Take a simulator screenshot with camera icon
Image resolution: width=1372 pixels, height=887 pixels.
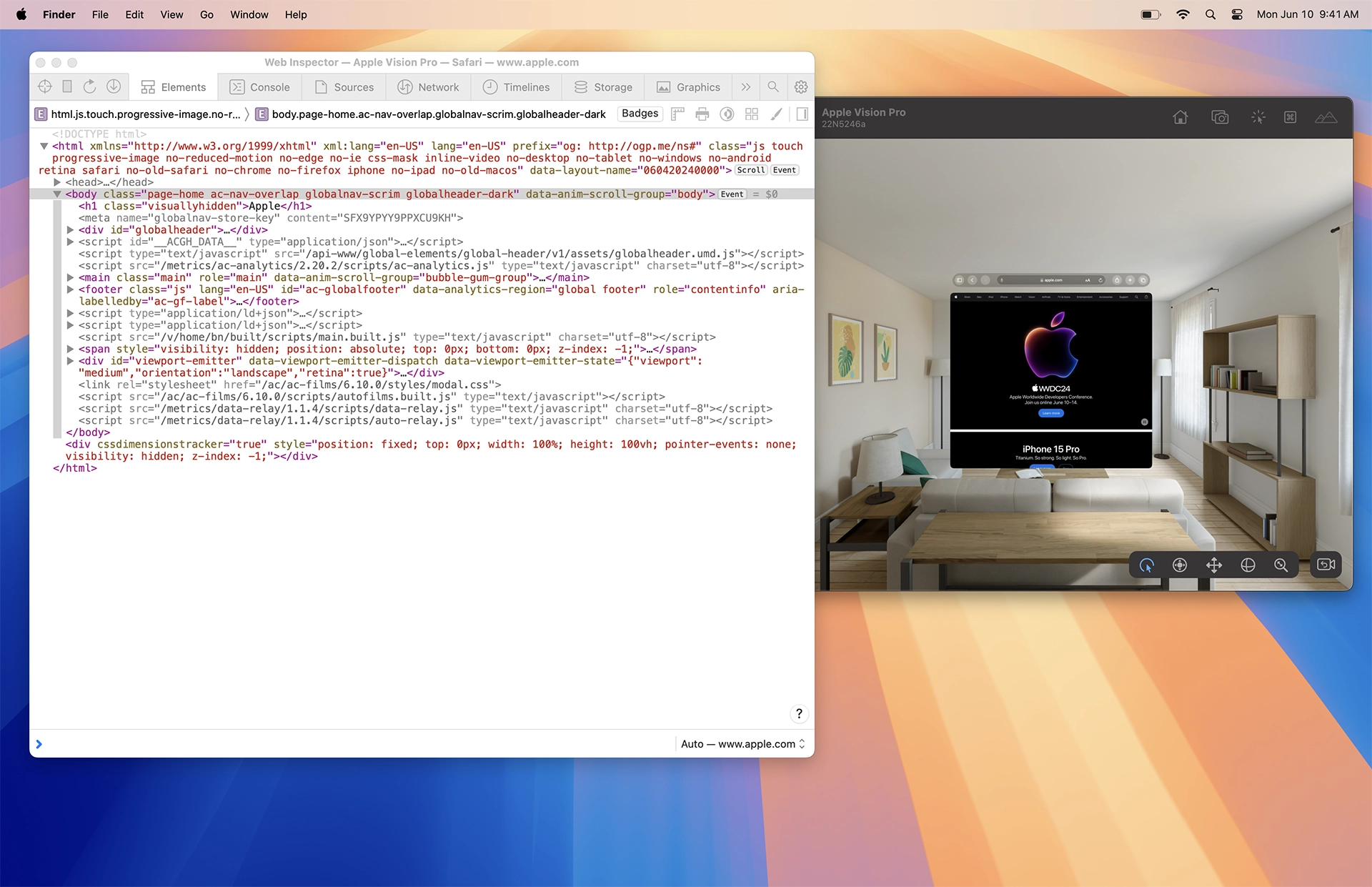click(1220, 117)
